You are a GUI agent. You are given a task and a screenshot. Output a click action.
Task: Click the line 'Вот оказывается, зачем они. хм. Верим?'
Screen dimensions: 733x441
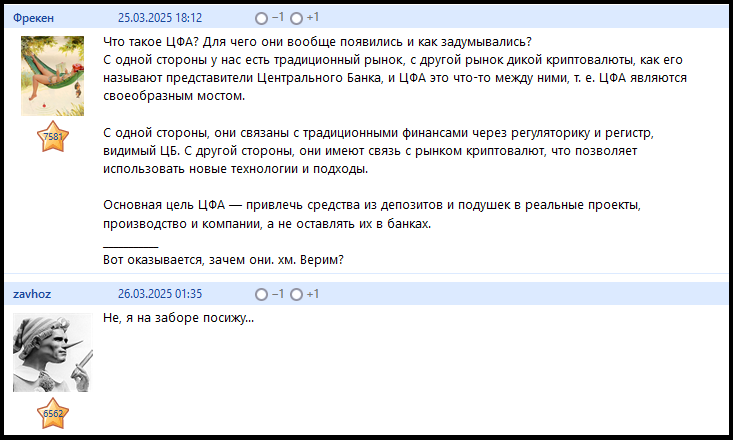point(223,260)
